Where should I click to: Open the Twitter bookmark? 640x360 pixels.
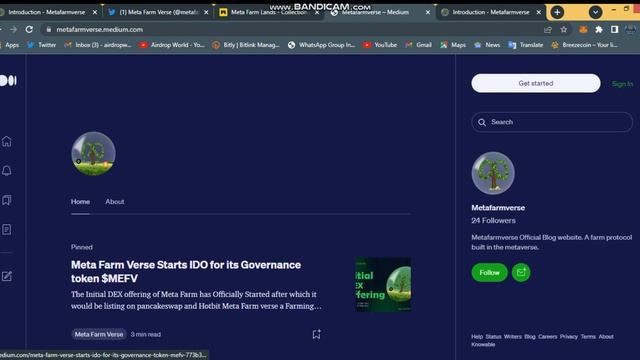point(41,45)
